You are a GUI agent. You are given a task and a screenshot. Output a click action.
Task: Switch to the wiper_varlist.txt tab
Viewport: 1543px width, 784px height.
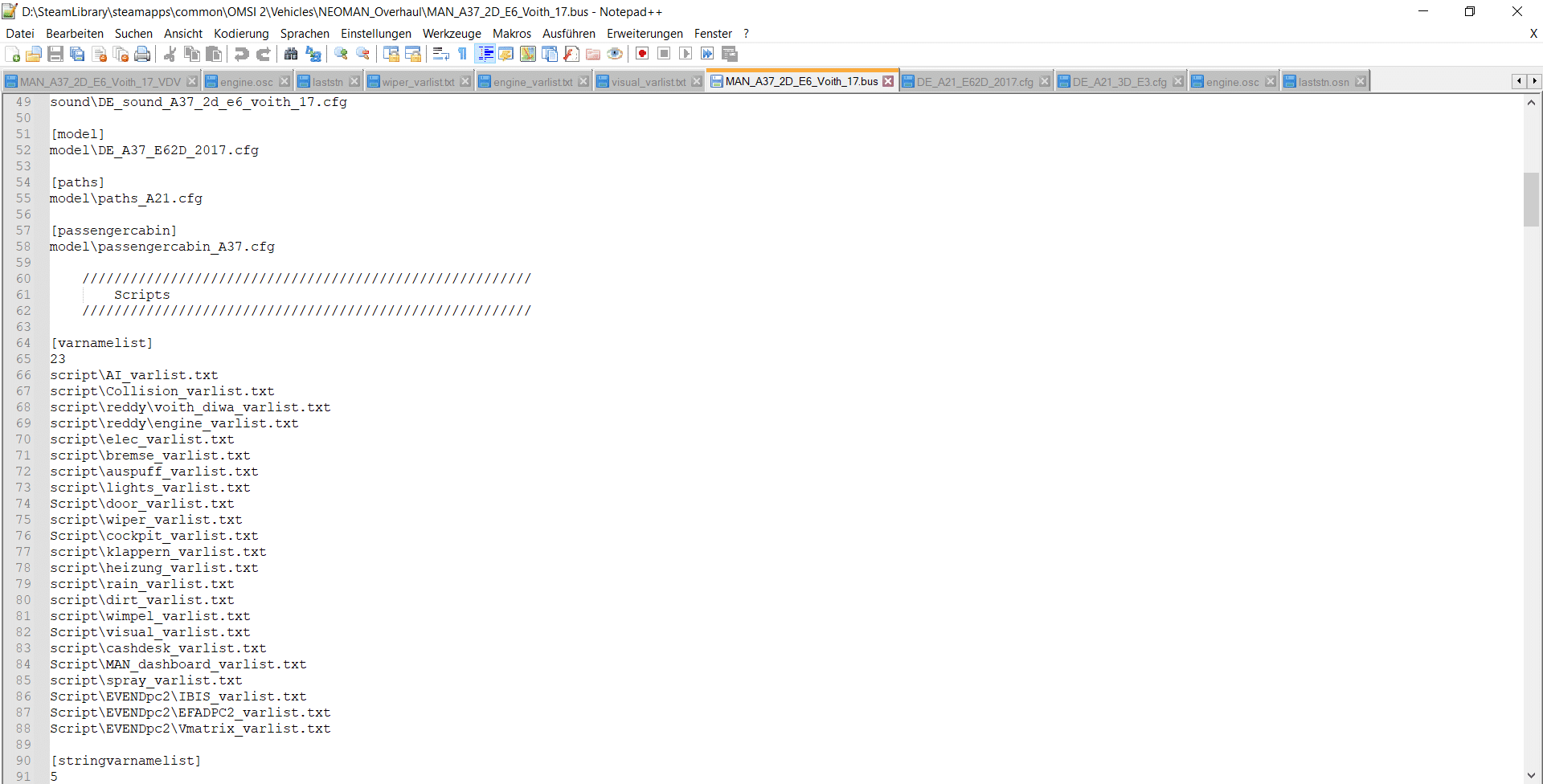[x=417, y=82]
